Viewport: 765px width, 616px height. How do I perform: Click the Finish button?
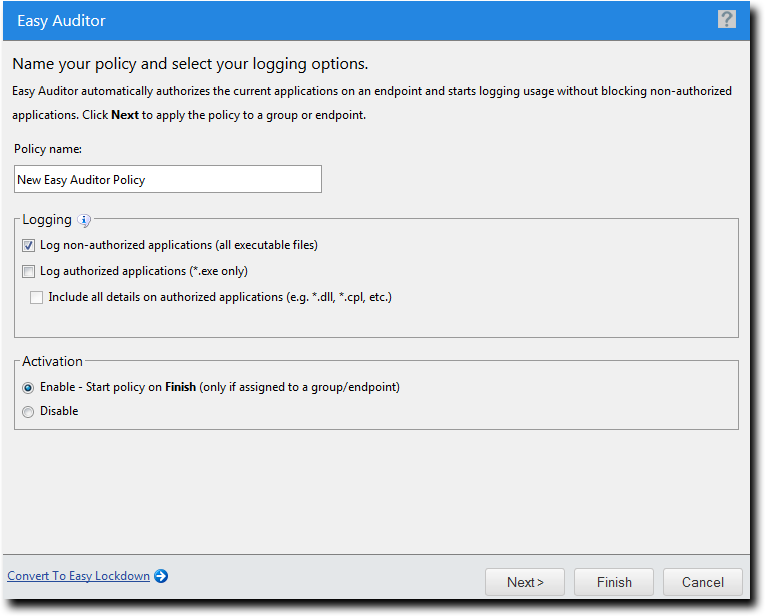tap(614, 582)
